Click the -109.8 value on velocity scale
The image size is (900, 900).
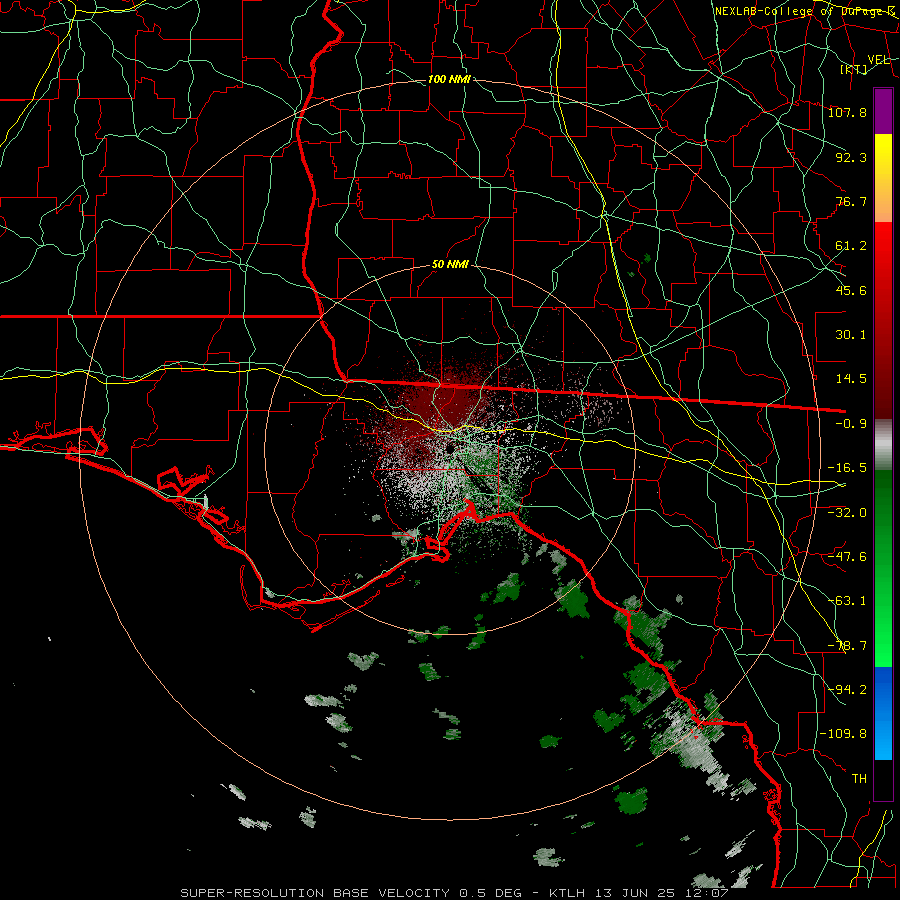843,734
